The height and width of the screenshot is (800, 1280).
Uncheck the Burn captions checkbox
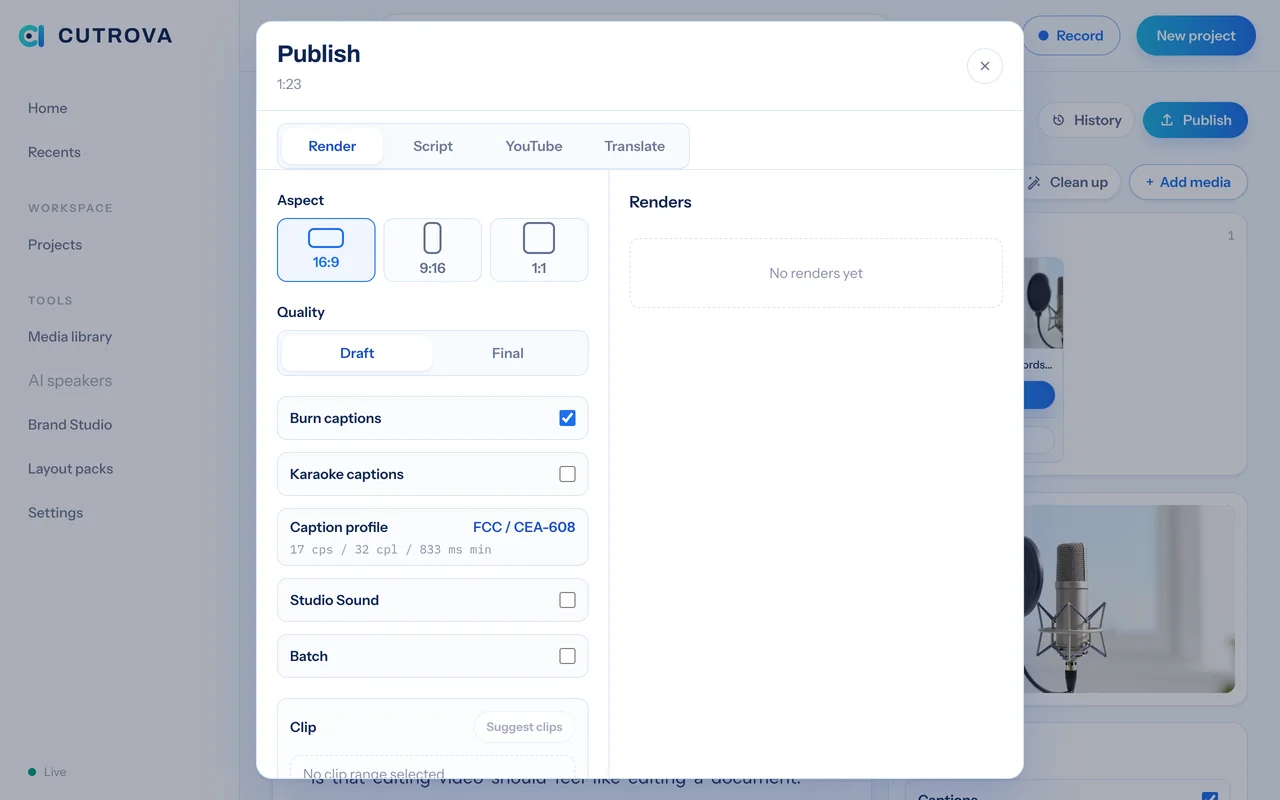coord(567,418)
